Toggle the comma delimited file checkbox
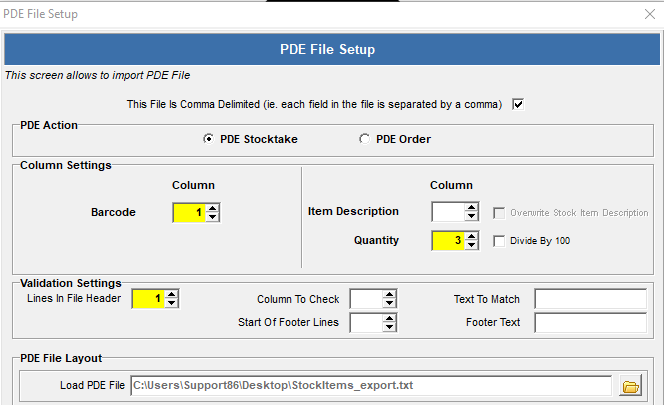 pos(518,104)
